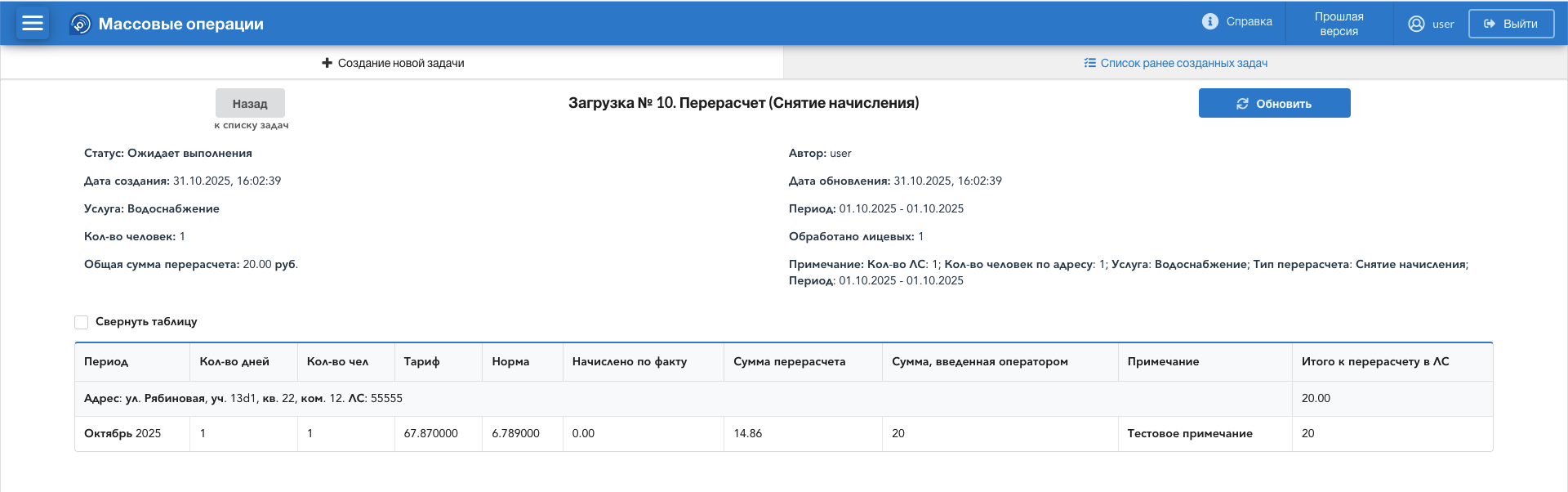
Task: Click the user profile avatar icon
Action: pos(1416,24)
